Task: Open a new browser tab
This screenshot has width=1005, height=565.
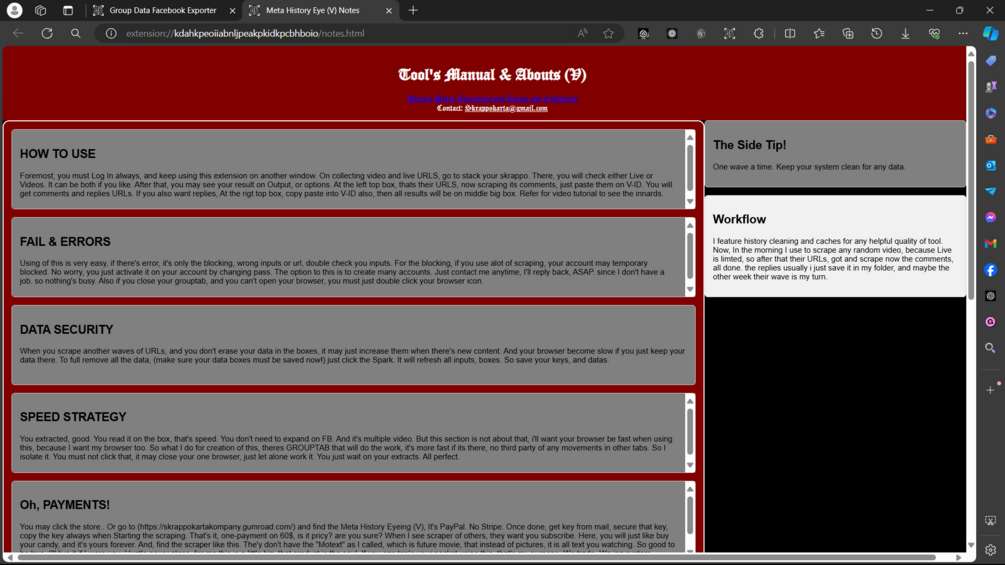Action: tap(413, 10)
